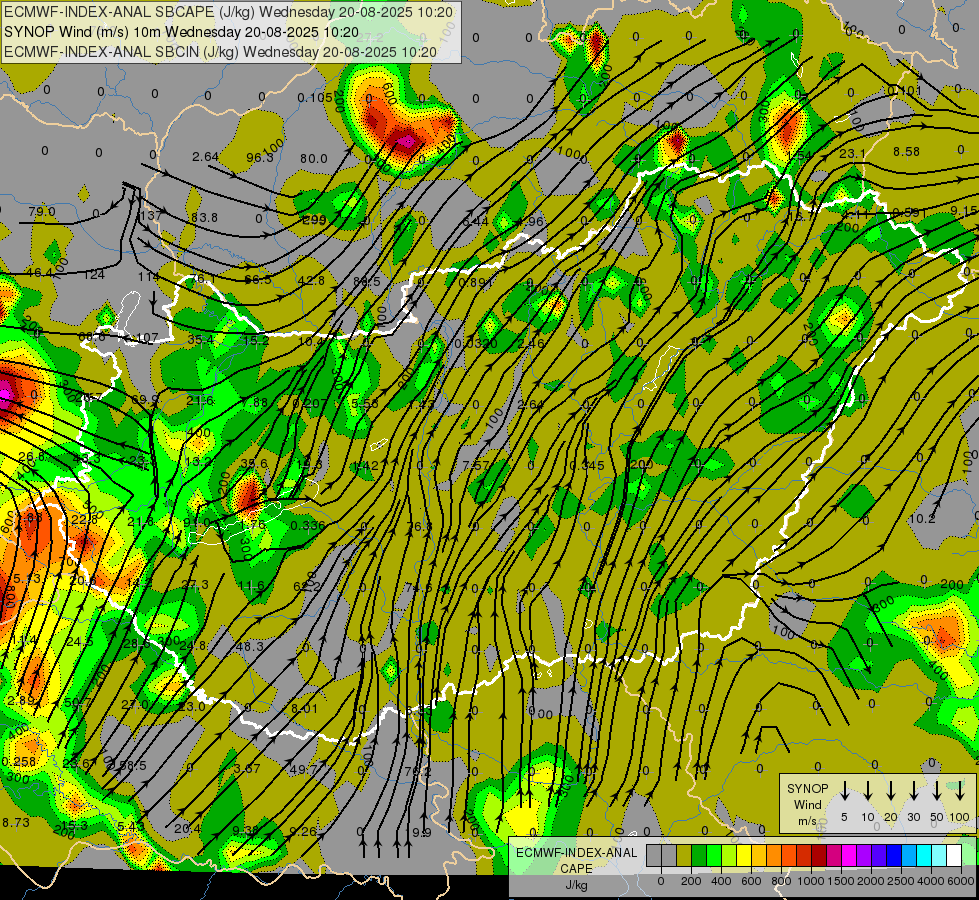Click the map value '0.336'
The image size is (979, 900).
pos(308,526)
